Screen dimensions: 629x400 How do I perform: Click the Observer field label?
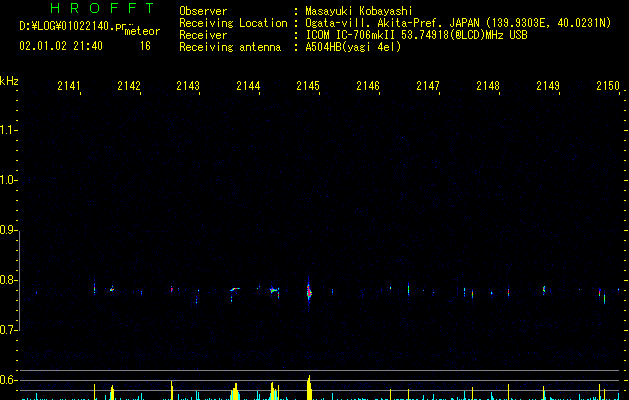pos(203,11)
